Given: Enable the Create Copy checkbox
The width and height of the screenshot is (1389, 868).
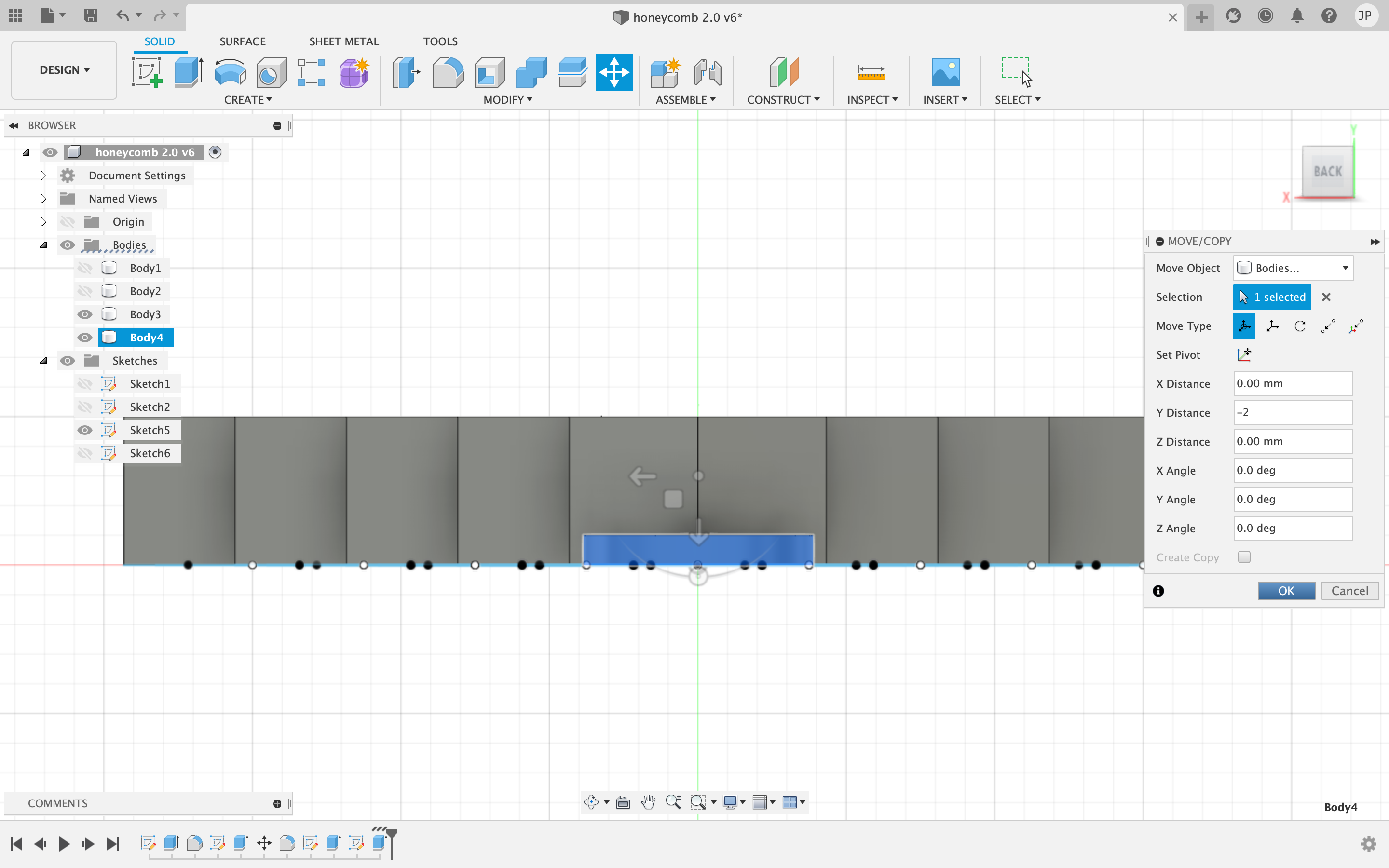Looking at the screenshot, I should click(x=1244, y=557).
